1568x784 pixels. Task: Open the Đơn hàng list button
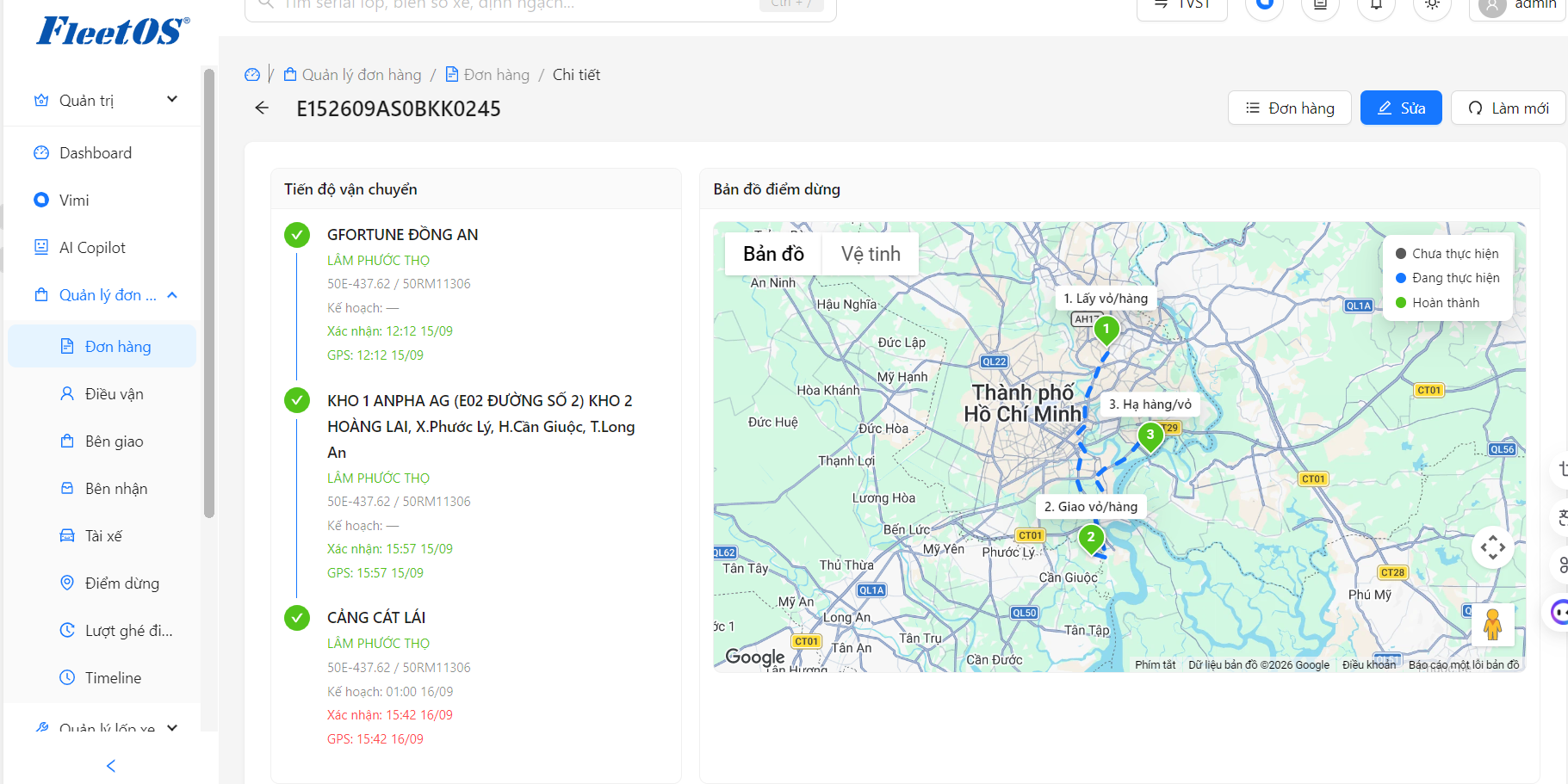coord(1289,108)
